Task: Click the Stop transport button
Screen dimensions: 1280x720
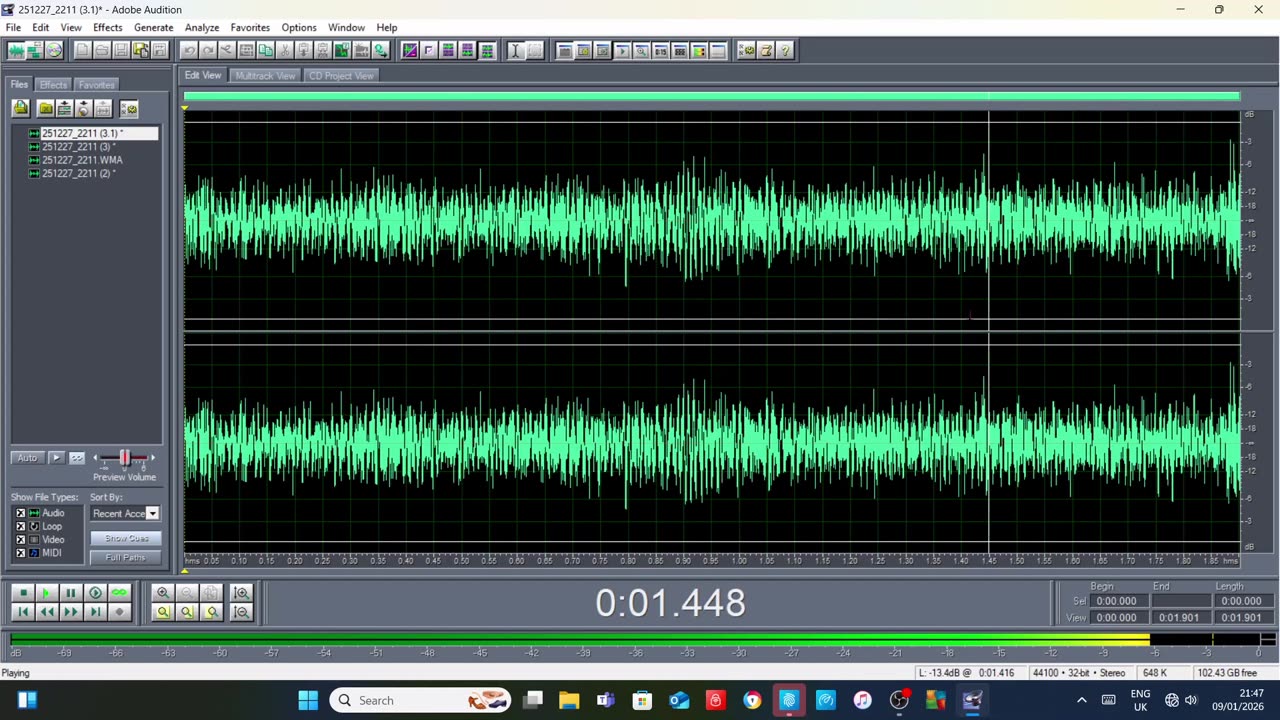Action: [23, 593]
